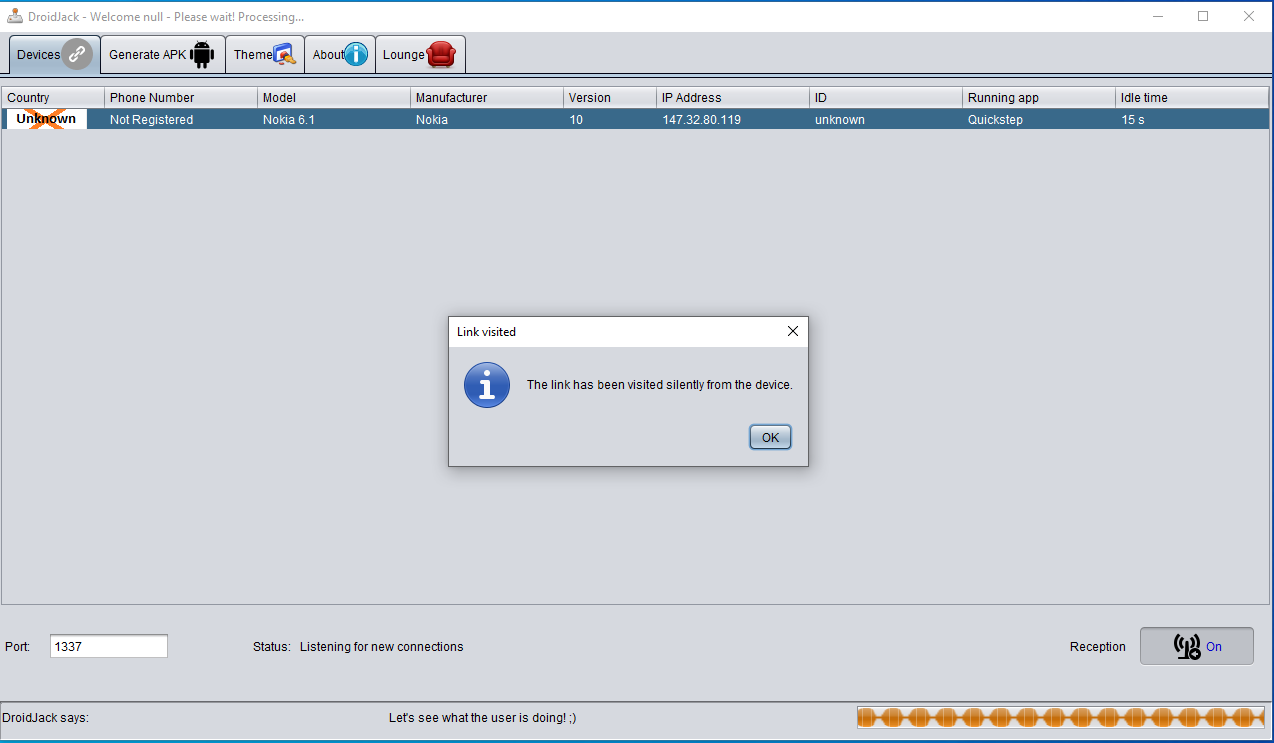Sort by ID column header

click(886, 97)
